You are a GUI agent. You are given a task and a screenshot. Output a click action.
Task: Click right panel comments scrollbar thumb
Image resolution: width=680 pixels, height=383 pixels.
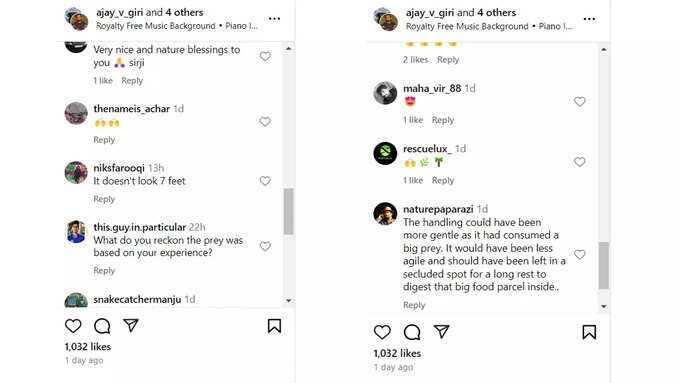(603, 265)
